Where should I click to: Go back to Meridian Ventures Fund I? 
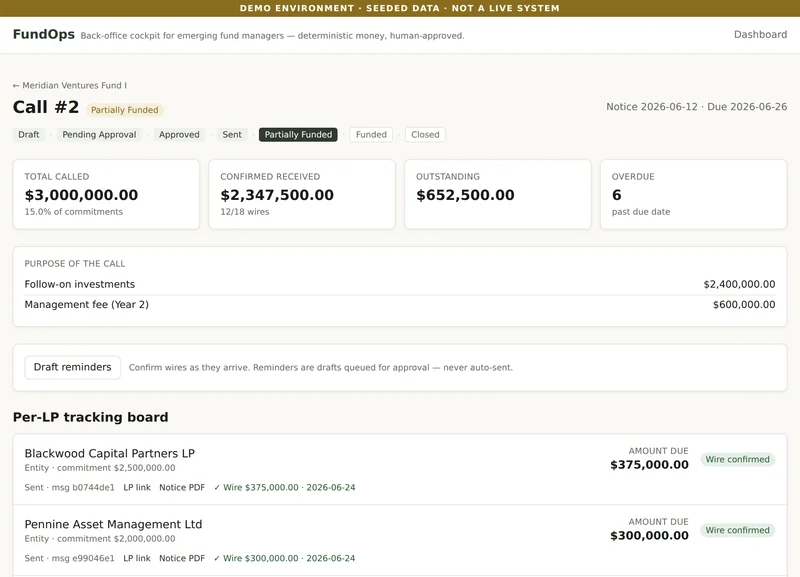70,85
